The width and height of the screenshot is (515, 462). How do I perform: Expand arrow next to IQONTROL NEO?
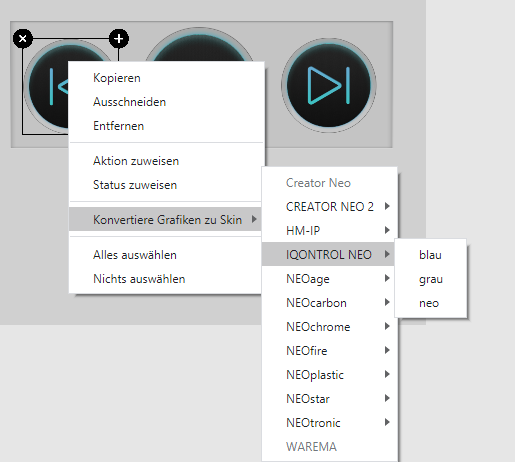(387, 254)
